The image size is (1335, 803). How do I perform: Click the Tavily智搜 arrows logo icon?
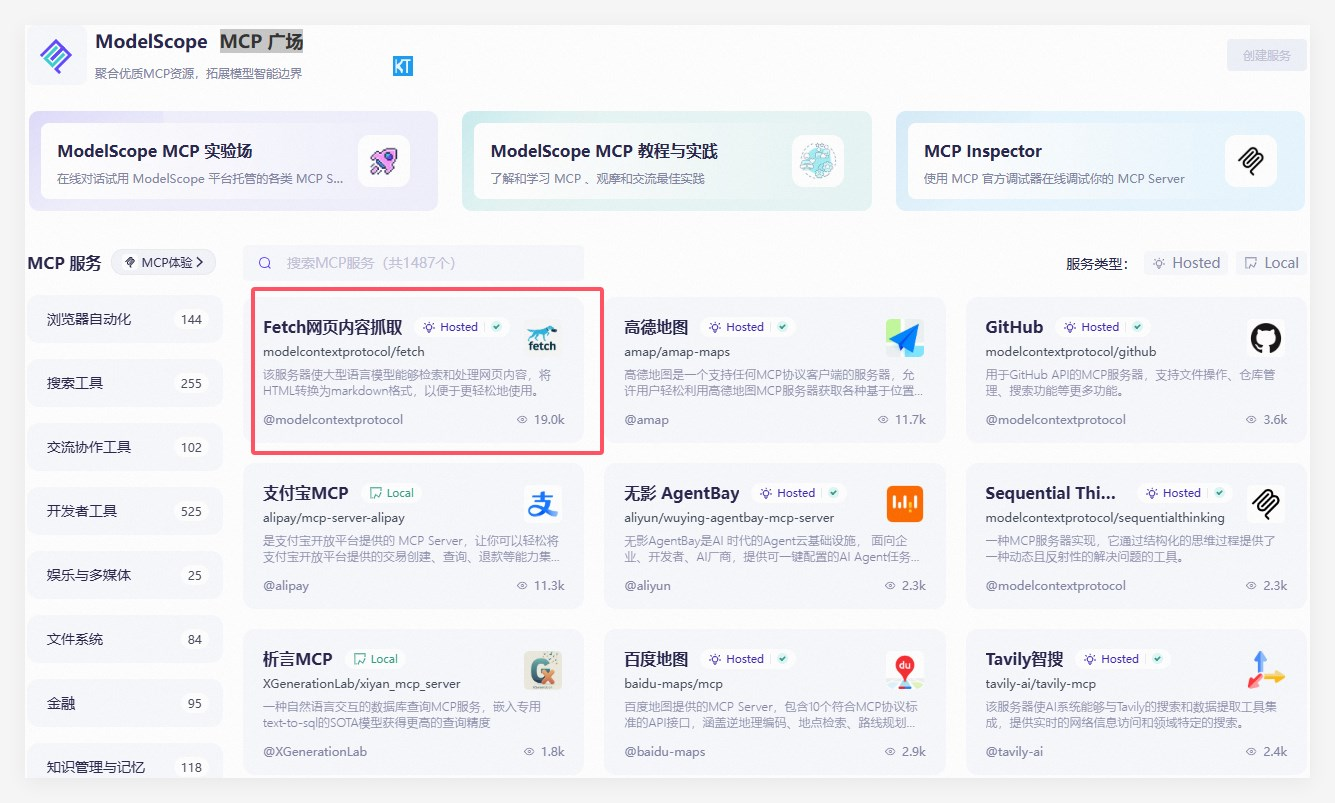(1265, 670)
